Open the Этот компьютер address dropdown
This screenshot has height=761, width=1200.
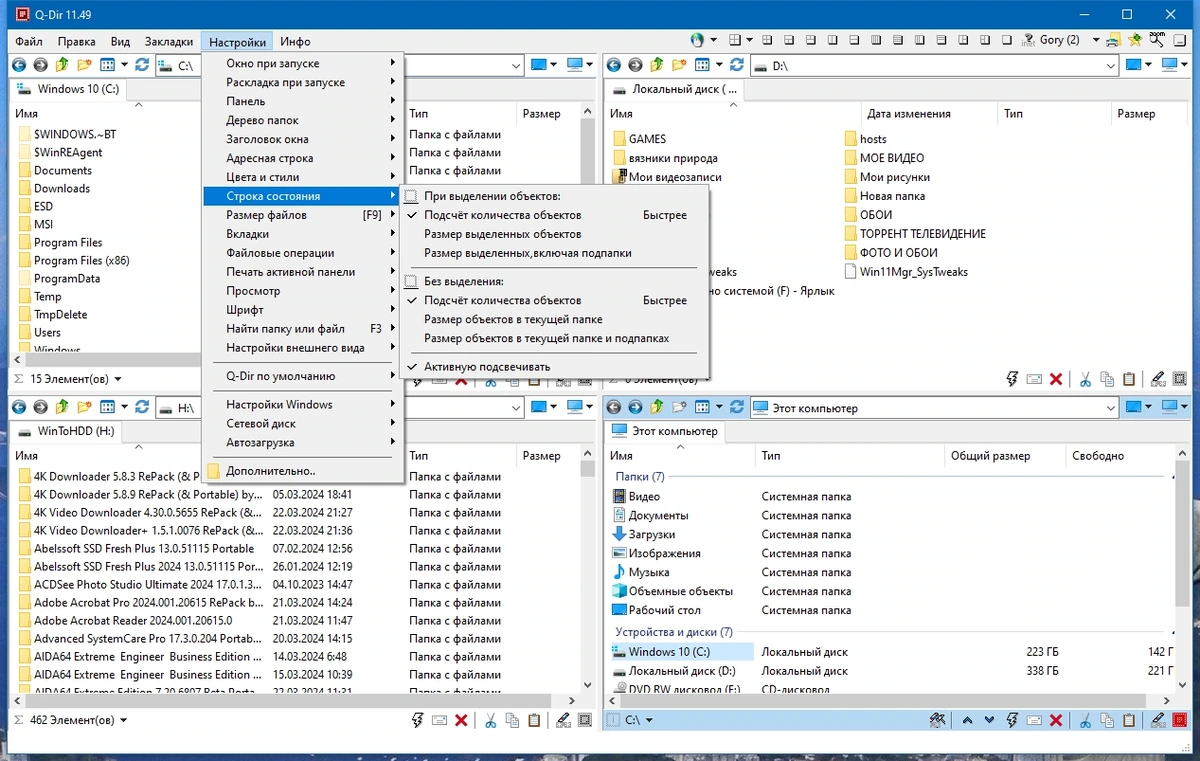(x=1110, y=408)
